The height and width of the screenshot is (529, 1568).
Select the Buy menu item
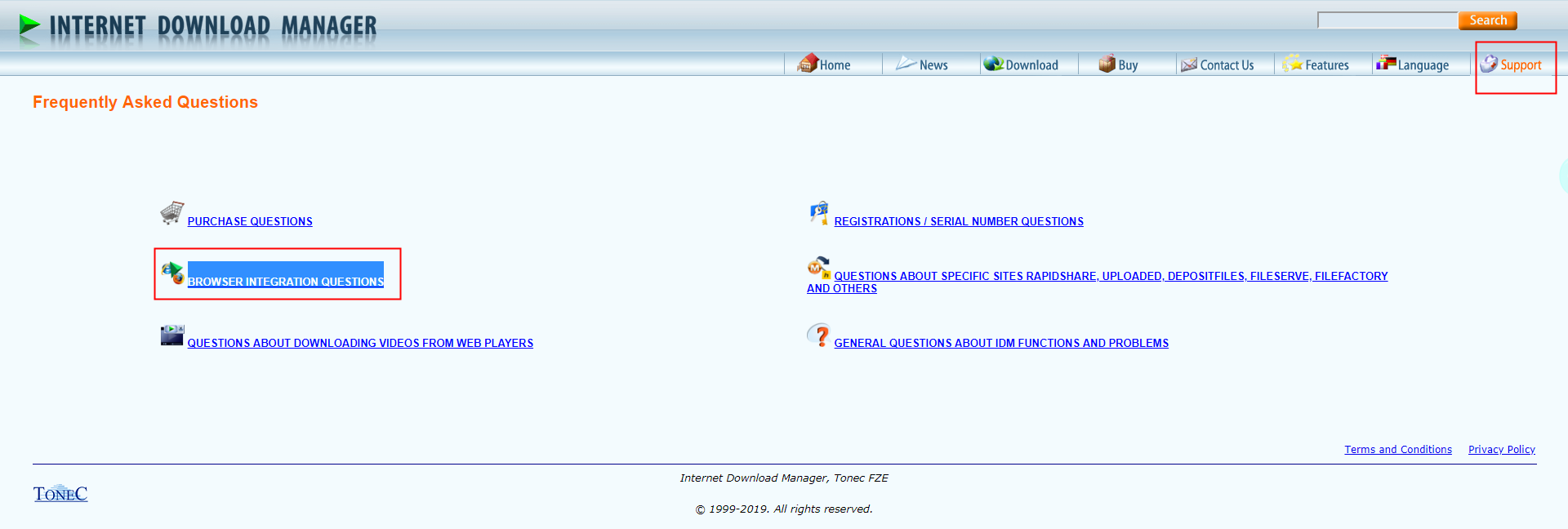(1128, 65)
